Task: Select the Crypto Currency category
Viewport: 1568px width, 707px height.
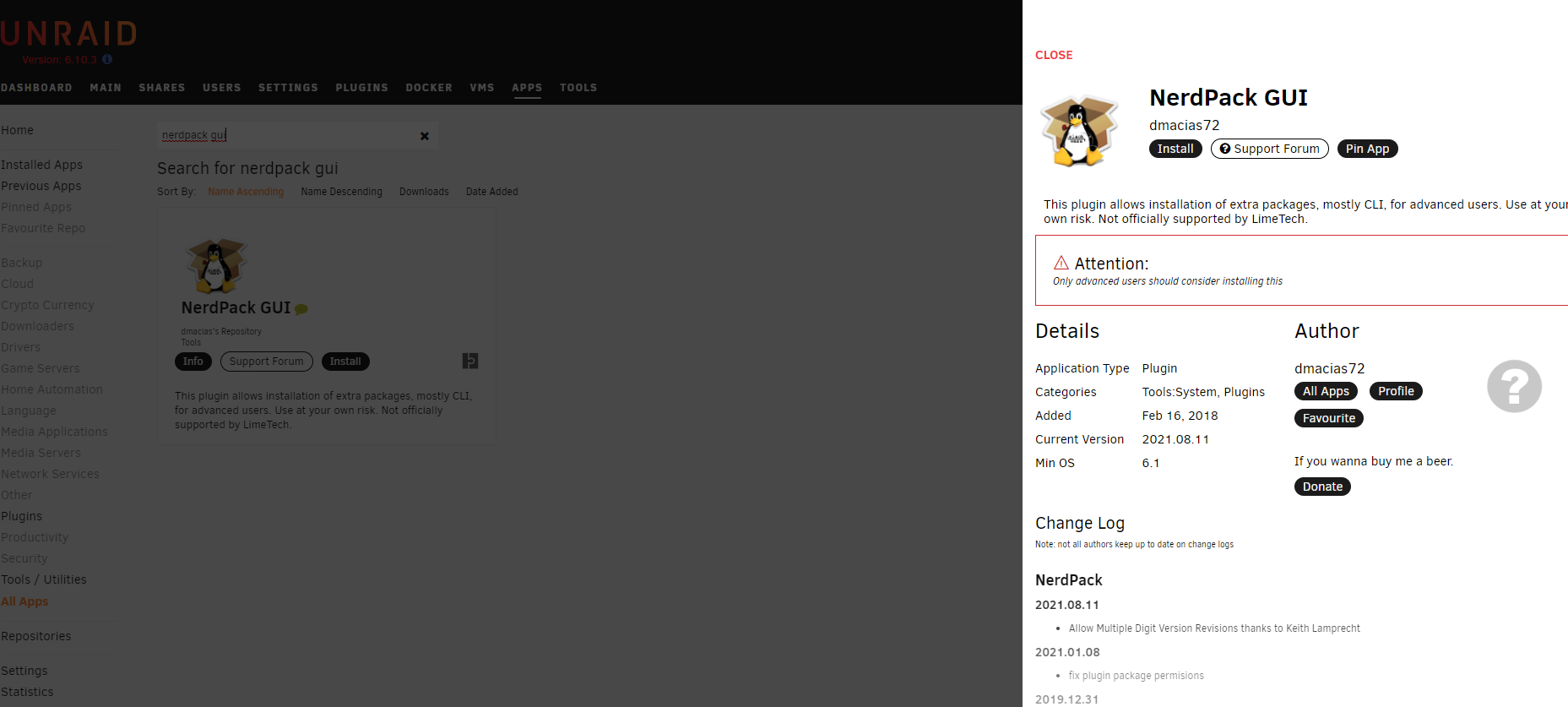Action: (x=47, y=305)
